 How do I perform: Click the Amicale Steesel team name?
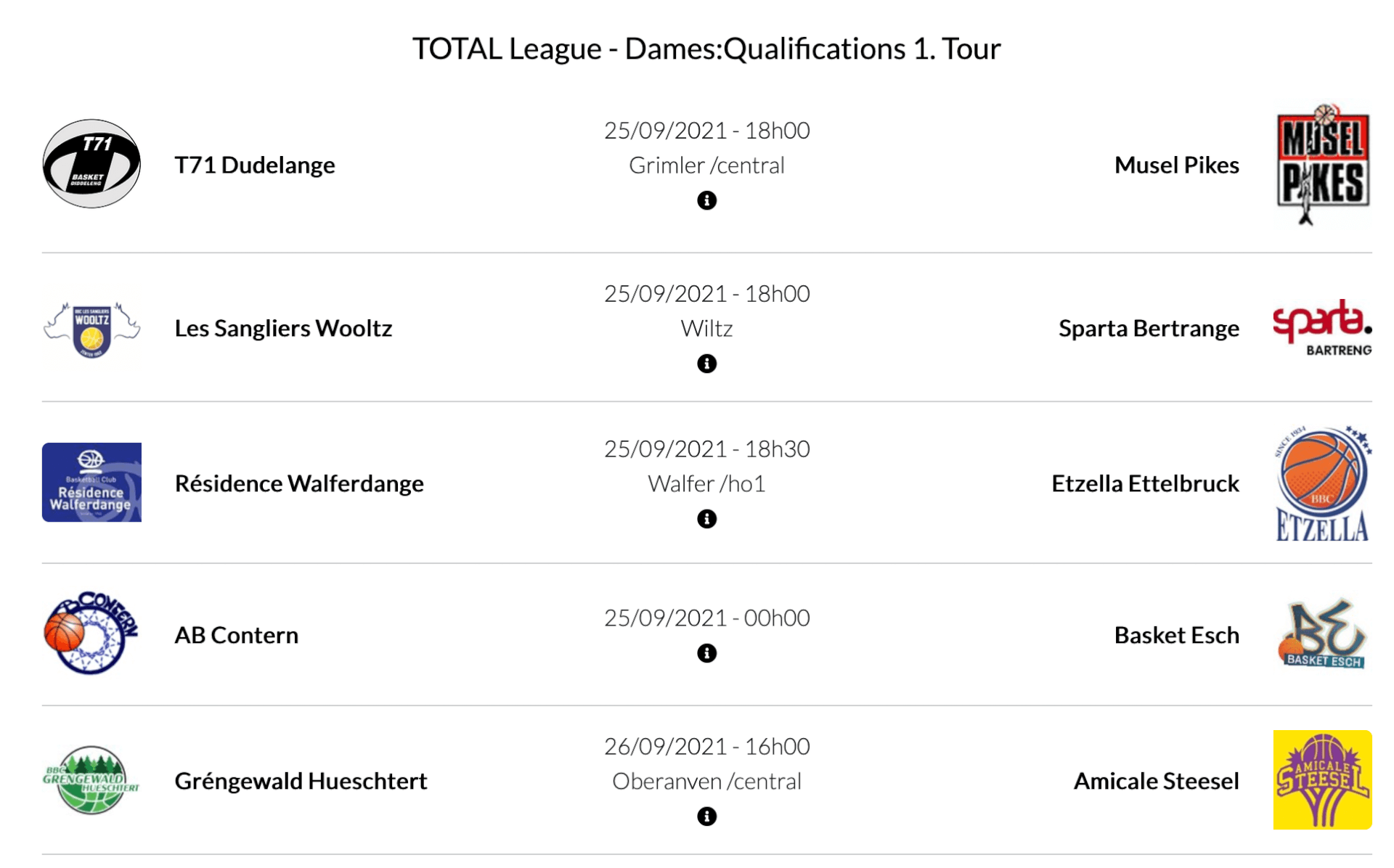click(1156, 782)
